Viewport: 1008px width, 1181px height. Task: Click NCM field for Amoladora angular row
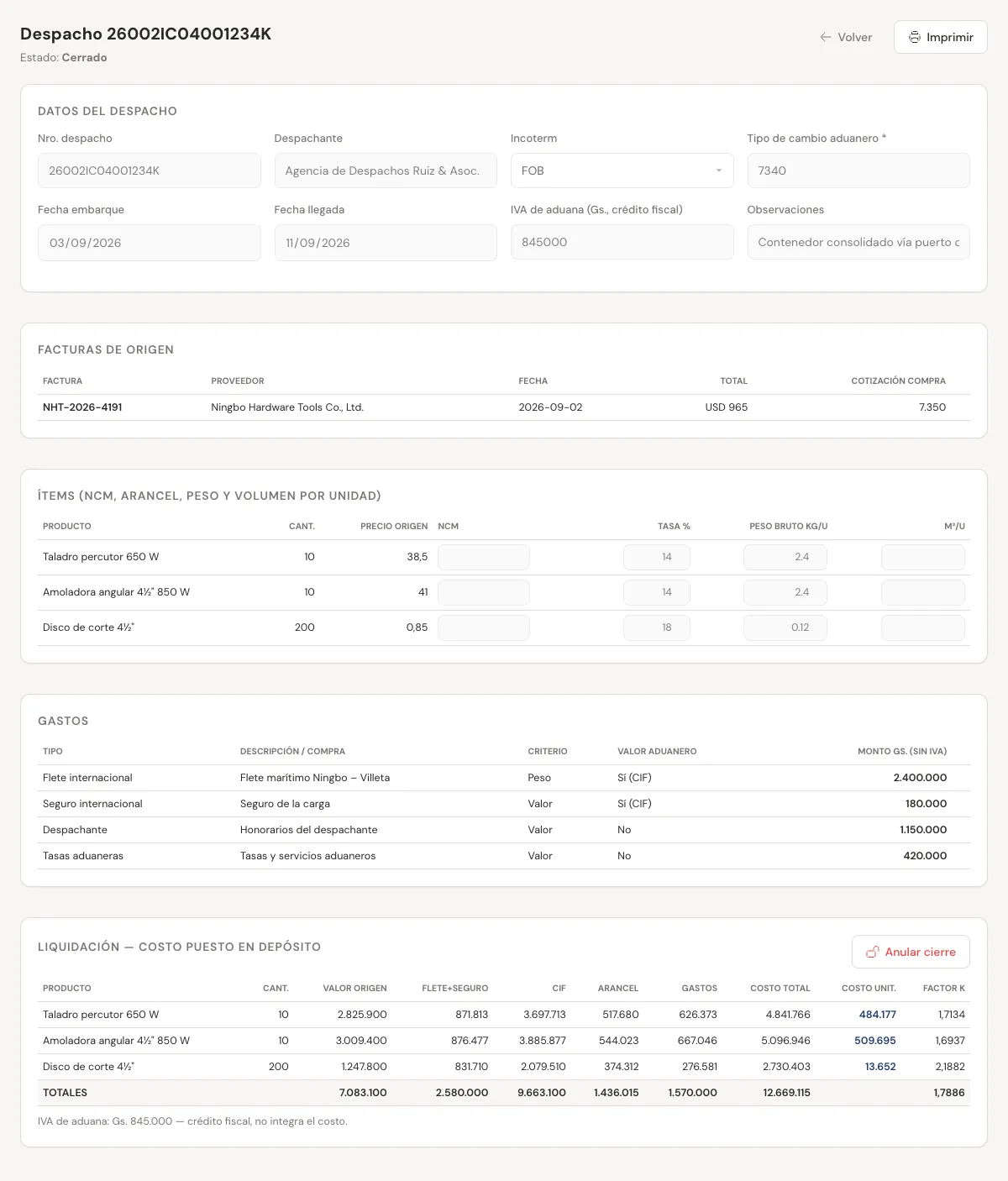[x=484, y=592]
